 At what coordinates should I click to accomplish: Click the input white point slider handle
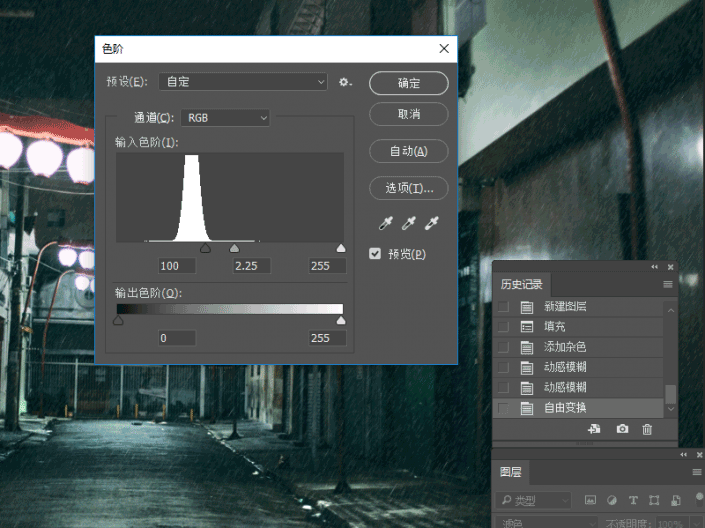point(341,248)
